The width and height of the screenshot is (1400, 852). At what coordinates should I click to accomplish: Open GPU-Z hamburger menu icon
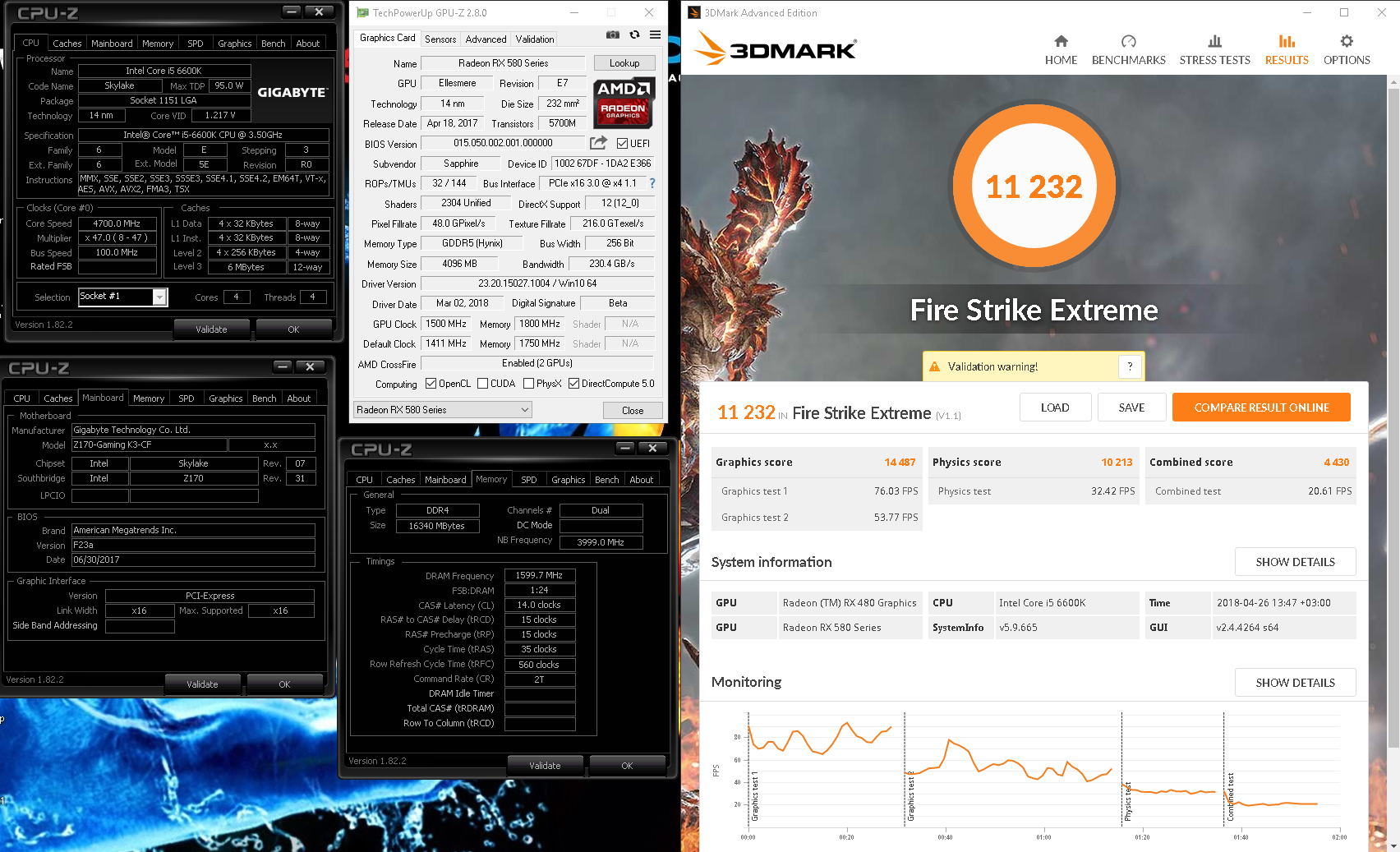(655, 35)
